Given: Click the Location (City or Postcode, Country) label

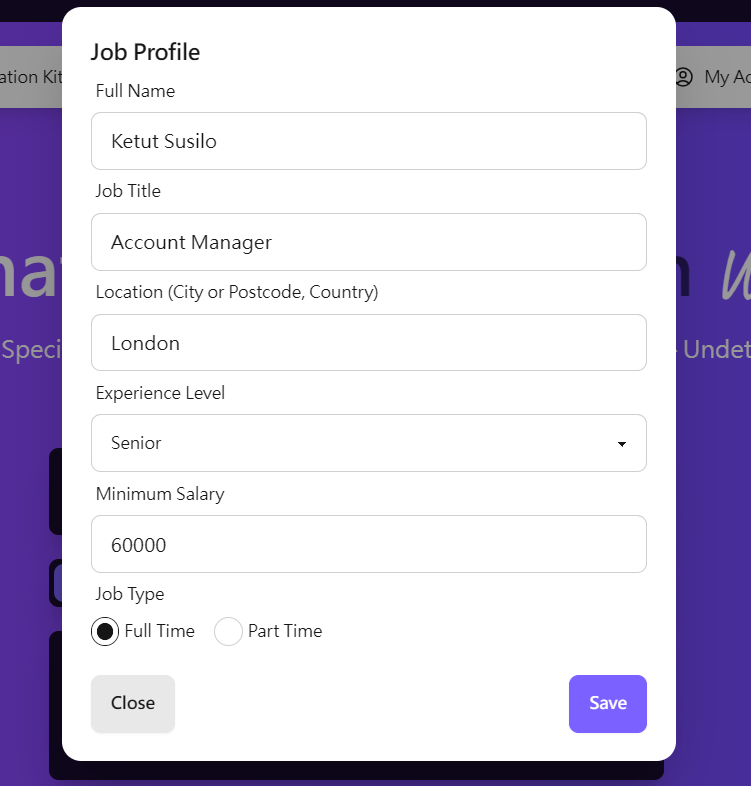Looking at the screenshot, I should coord(237,292).
